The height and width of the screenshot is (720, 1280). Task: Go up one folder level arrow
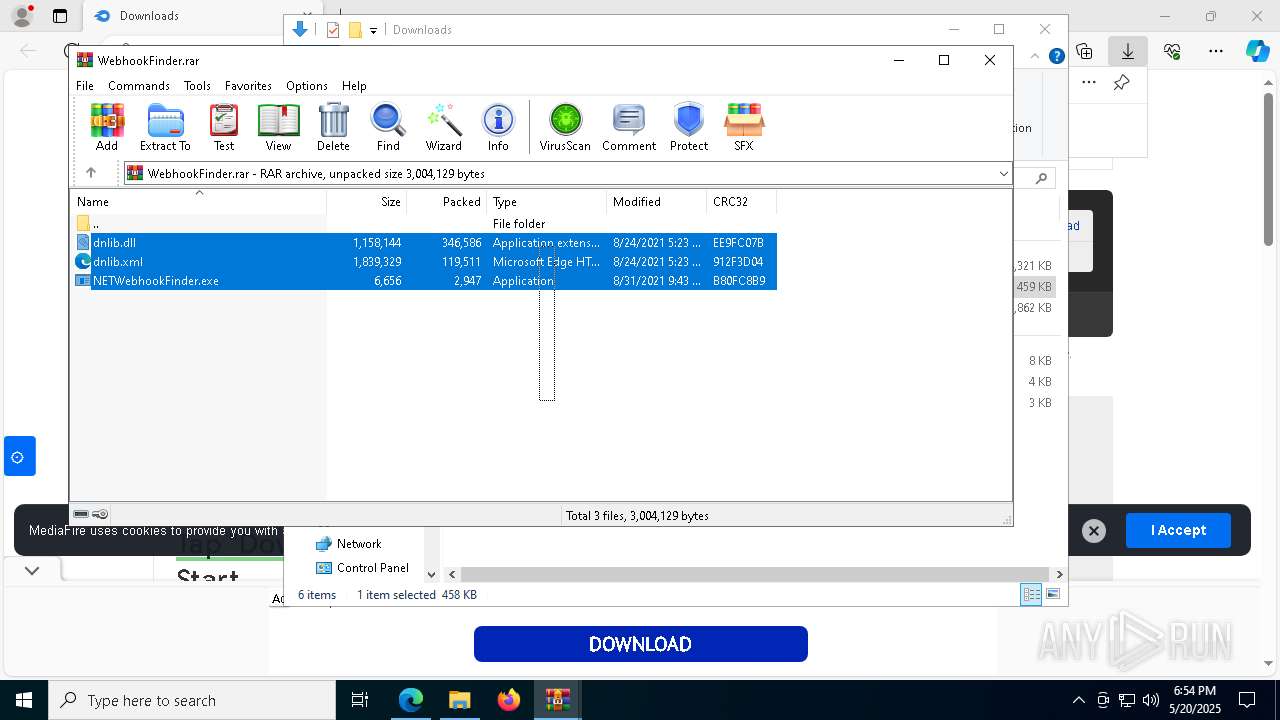tap(91, 173)
